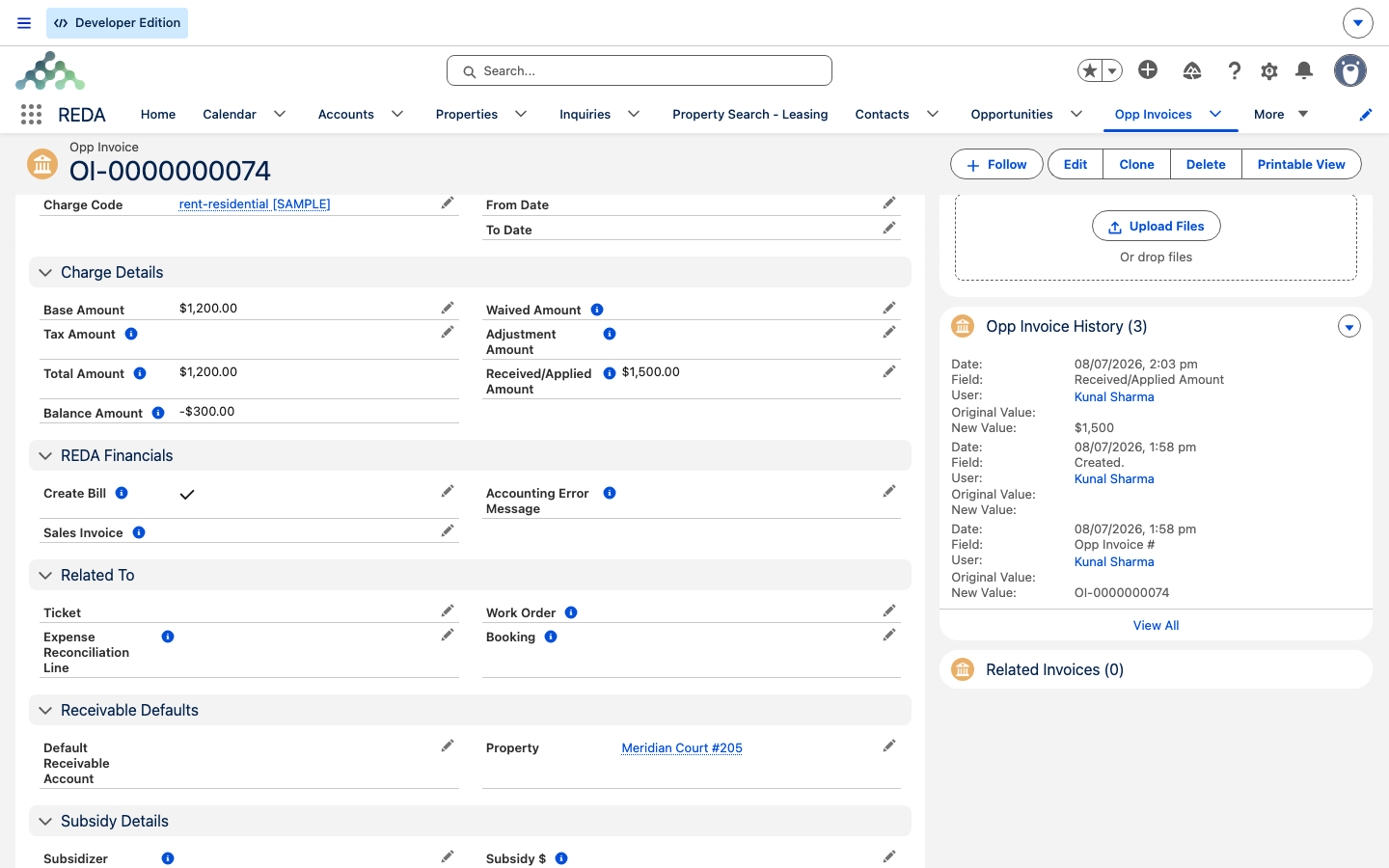Open the Notifications bell
Screen dimensions: 1389x868
[1304, 70]
